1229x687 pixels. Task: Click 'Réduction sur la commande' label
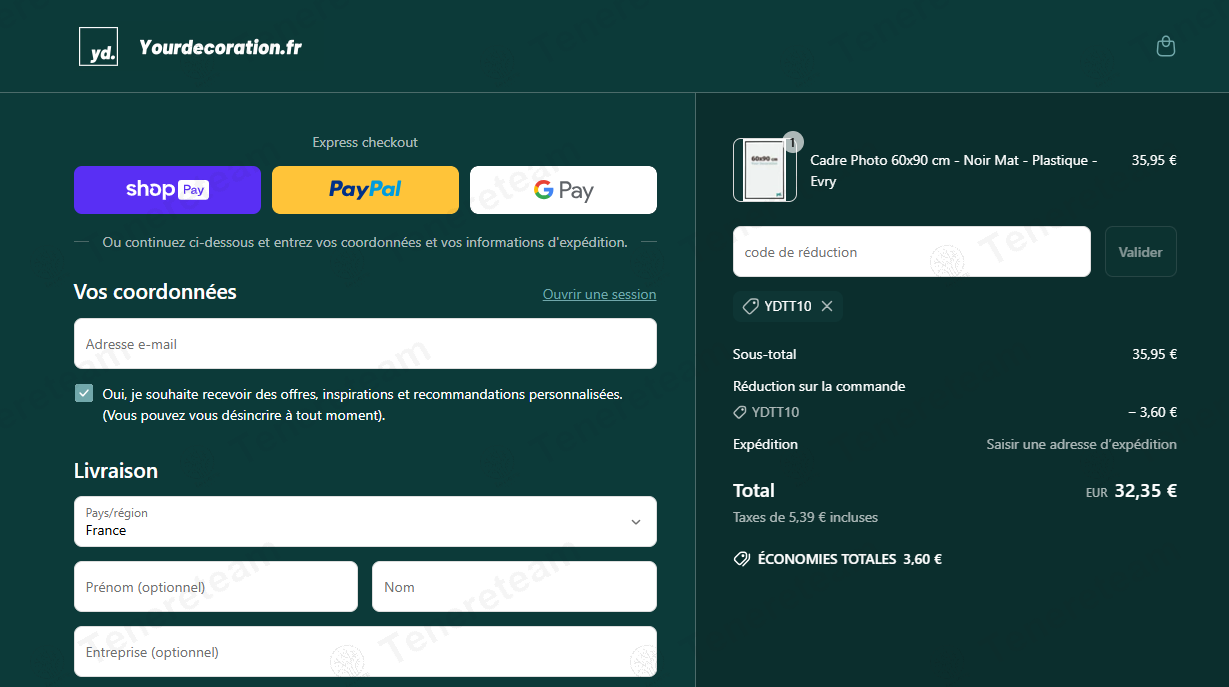tap(819, 386)
